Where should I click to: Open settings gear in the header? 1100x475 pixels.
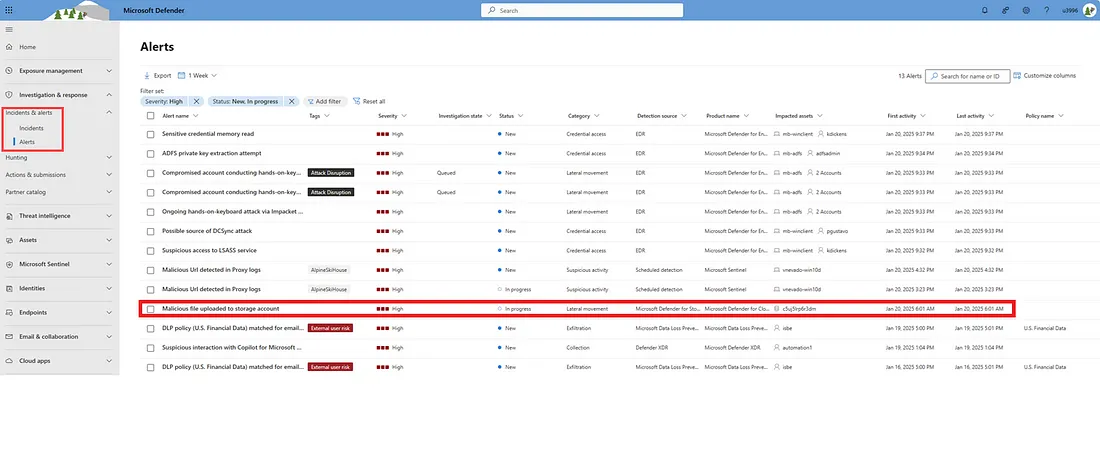pos(1026,11)
